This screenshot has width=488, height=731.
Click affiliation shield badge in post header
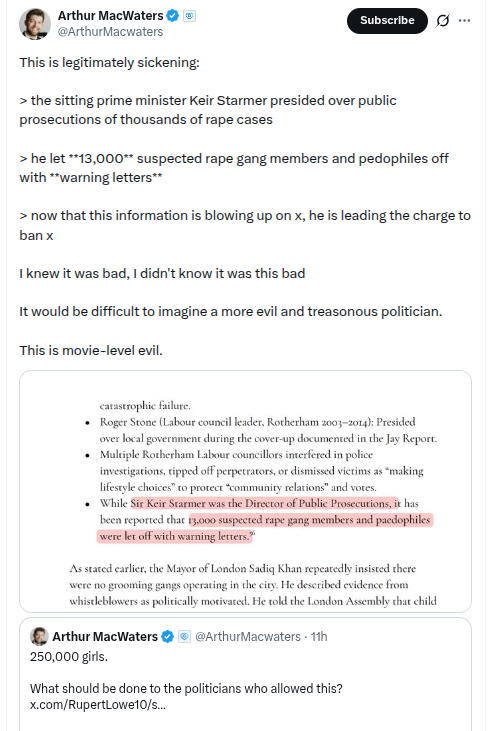pyautogui.click(x=189, y=16)
